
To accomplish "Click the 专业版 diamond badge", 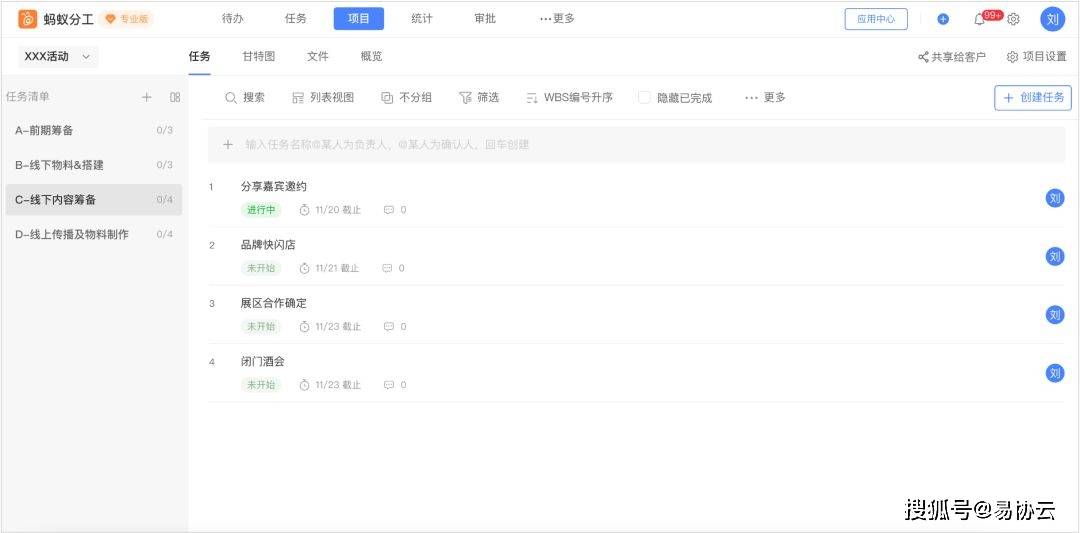I will [x=127, y=19].
